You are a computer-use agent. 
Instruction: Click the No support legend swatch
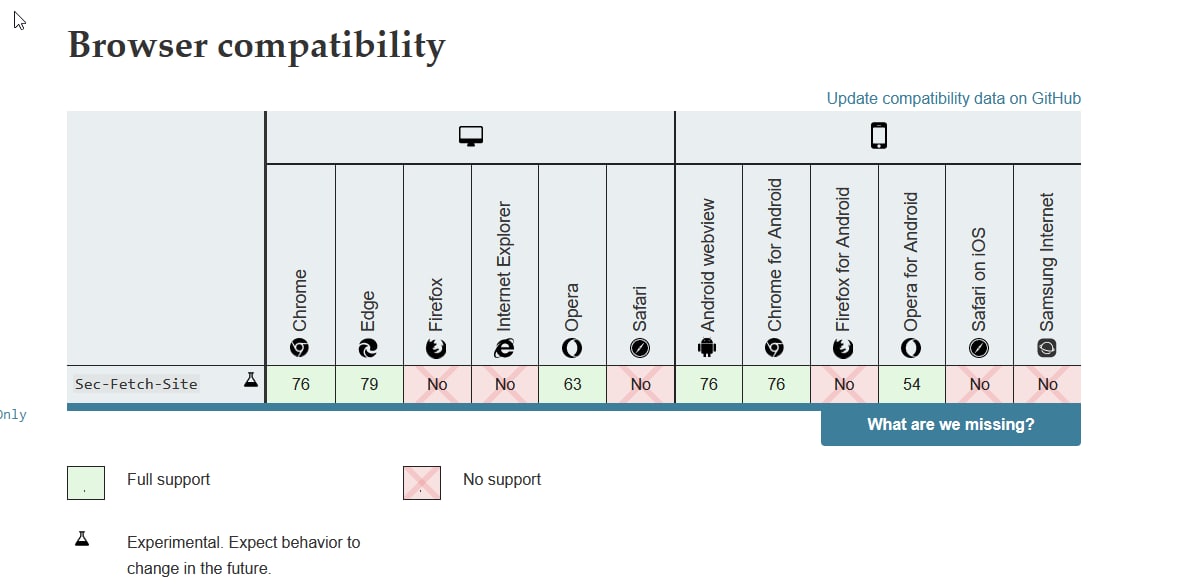pyautogui.click(x=422, y=482)
